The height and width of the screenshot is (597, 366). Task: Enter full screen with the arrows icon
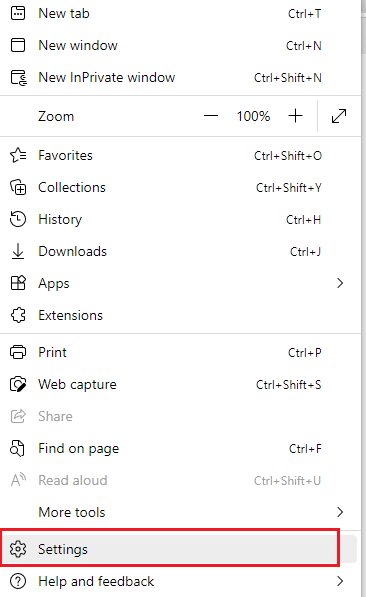pos(339,116)
